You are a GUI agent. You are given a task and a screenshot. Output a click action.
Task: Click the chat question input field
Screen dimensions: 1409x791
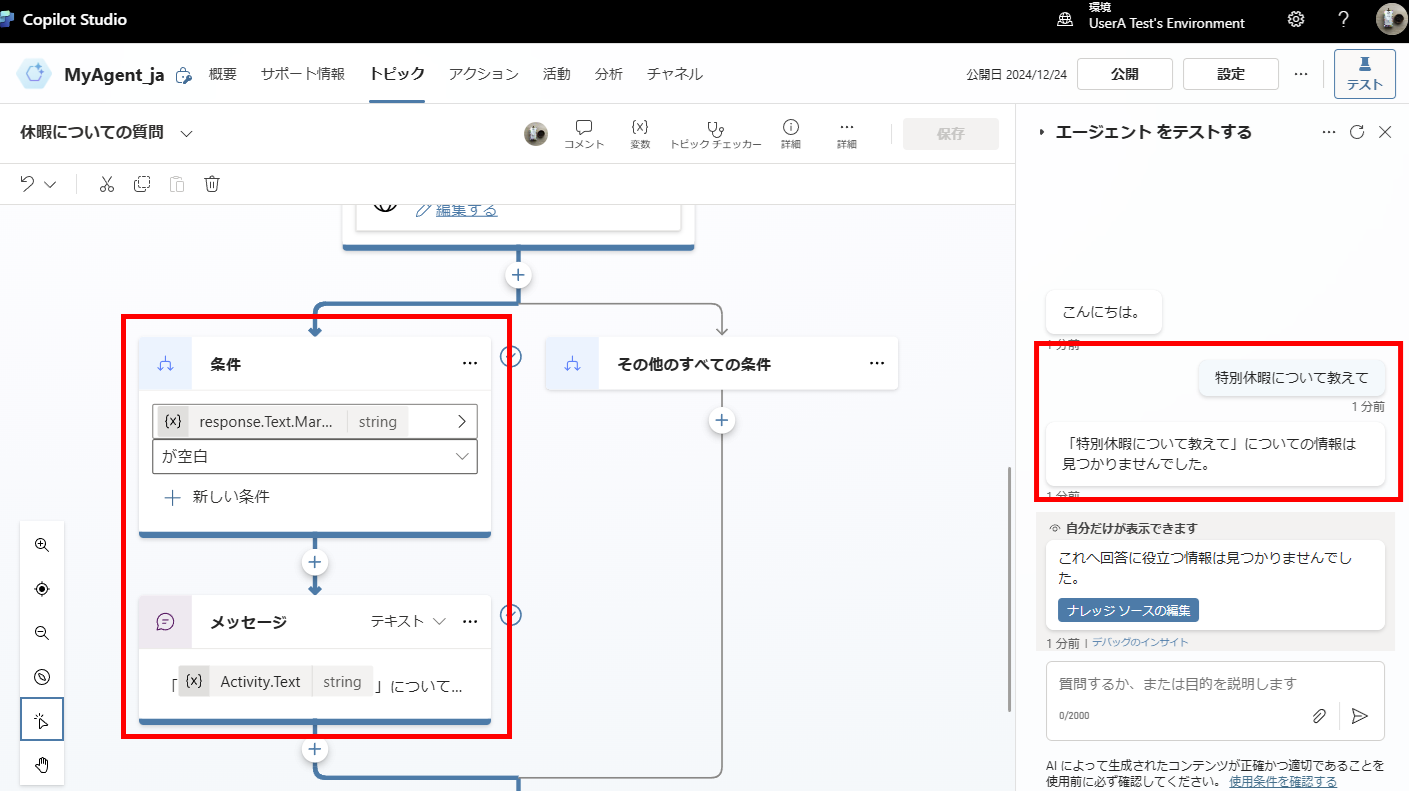[1180, 683]
